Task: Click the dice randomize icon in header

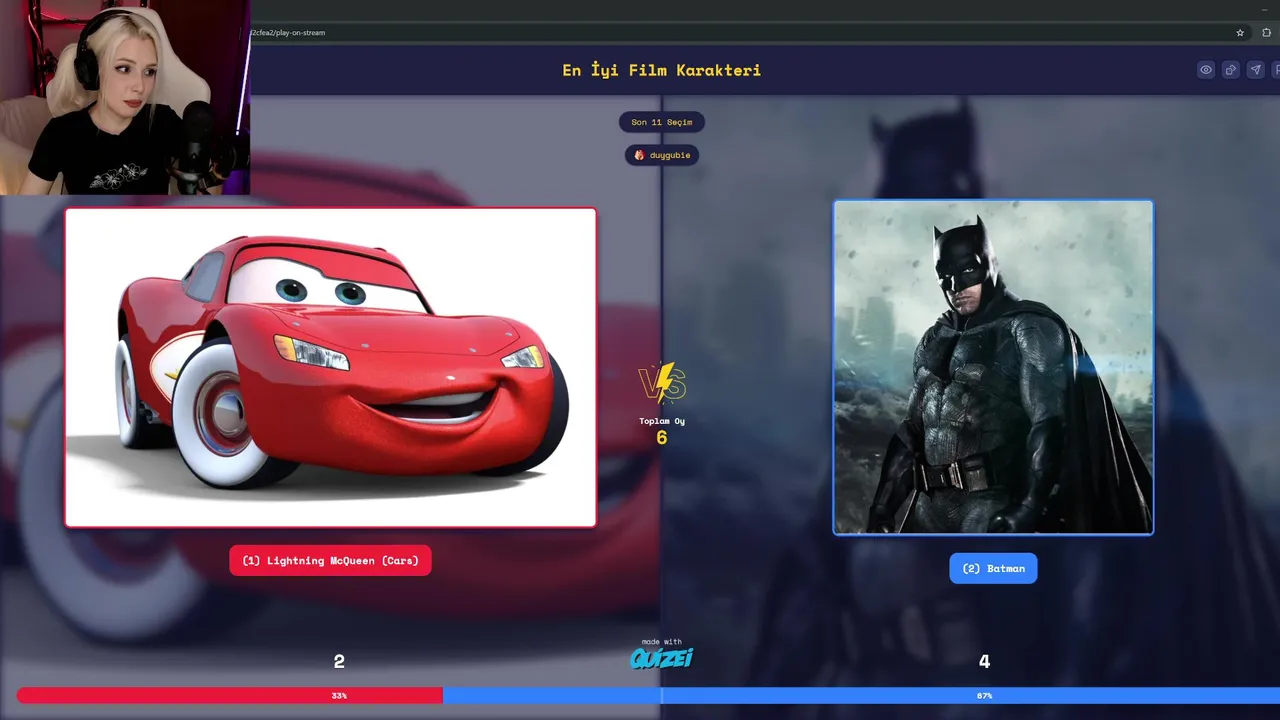Action: point(1231,70)
